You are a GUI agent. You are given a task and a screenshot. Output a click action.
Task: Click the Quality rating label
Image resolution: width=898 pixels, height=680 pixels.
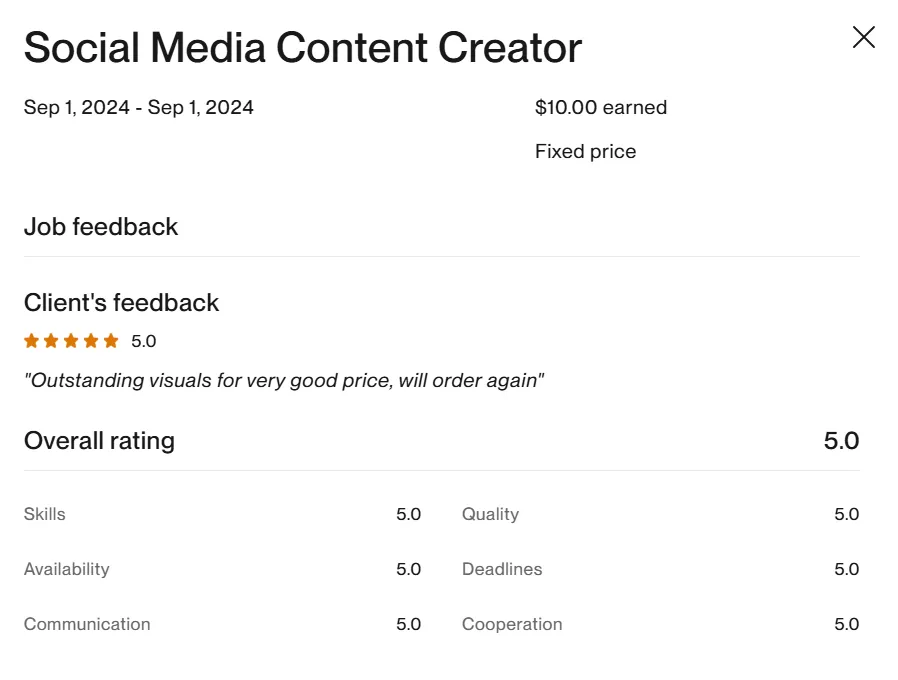tap(490, 514)
